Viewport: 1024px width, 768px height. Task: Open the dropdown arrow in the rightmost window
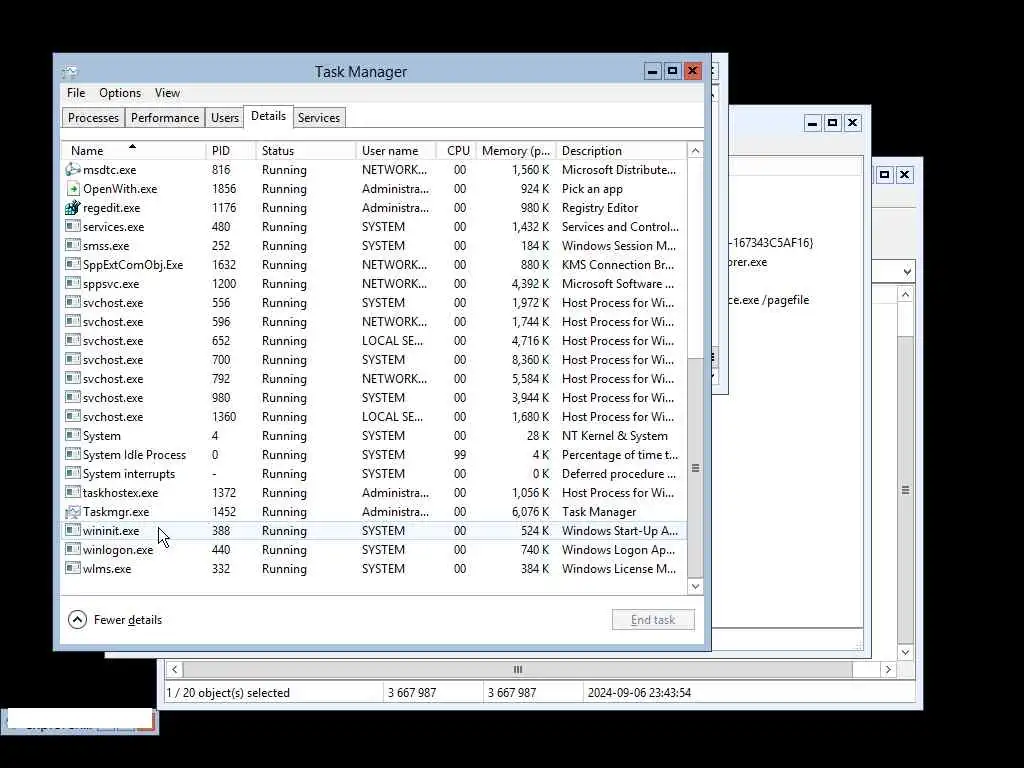coord(906,272)
